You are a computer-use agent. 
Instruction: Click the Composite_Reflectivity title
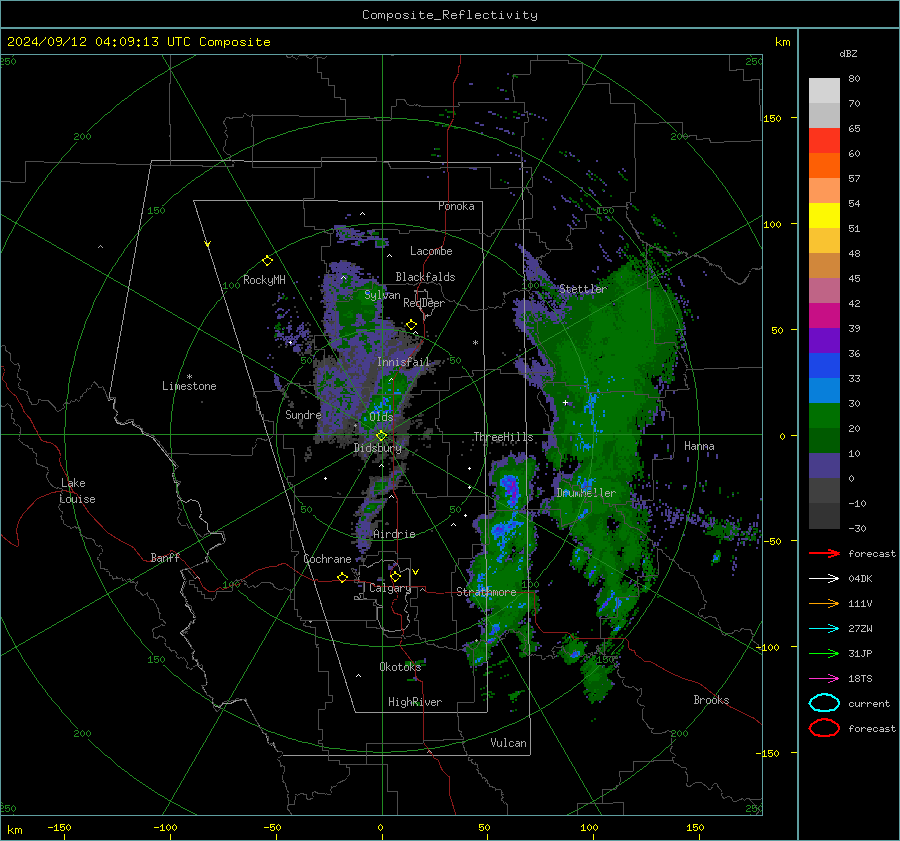point(450,15)
